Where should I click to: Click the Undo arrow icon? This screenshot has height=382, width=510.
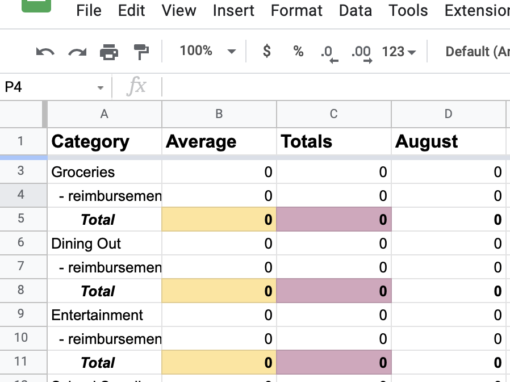point(45,52)
